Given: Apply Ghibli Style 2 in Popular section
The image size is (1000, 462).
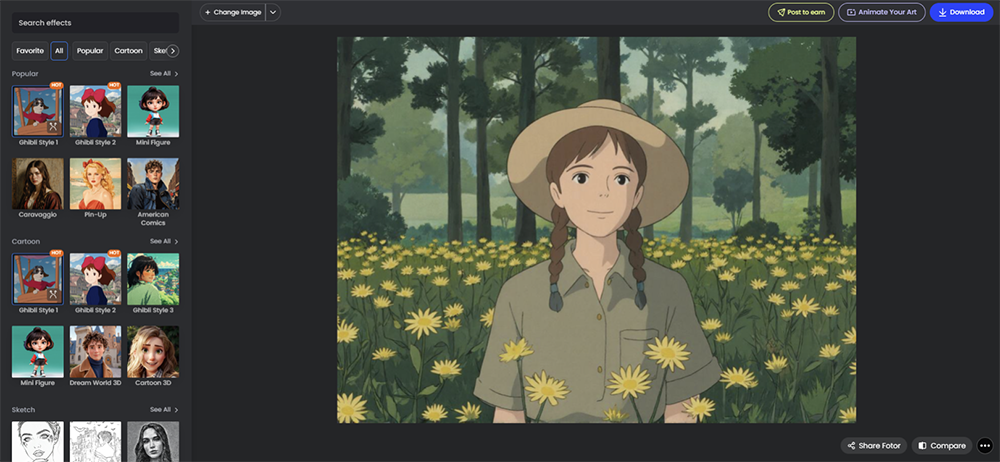Looking at the screenshot, I should [95, 111].
